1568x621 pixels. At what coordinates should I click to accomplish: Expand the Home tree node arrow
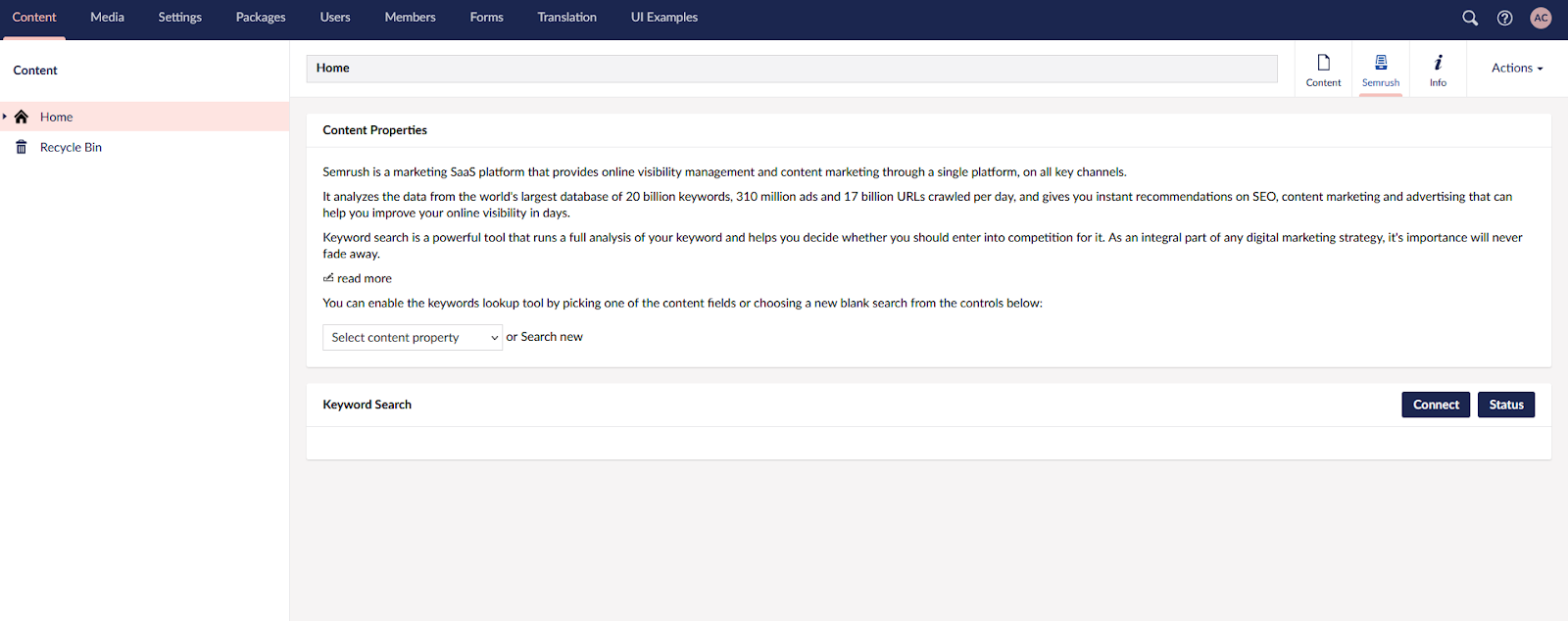coord(5,117)
